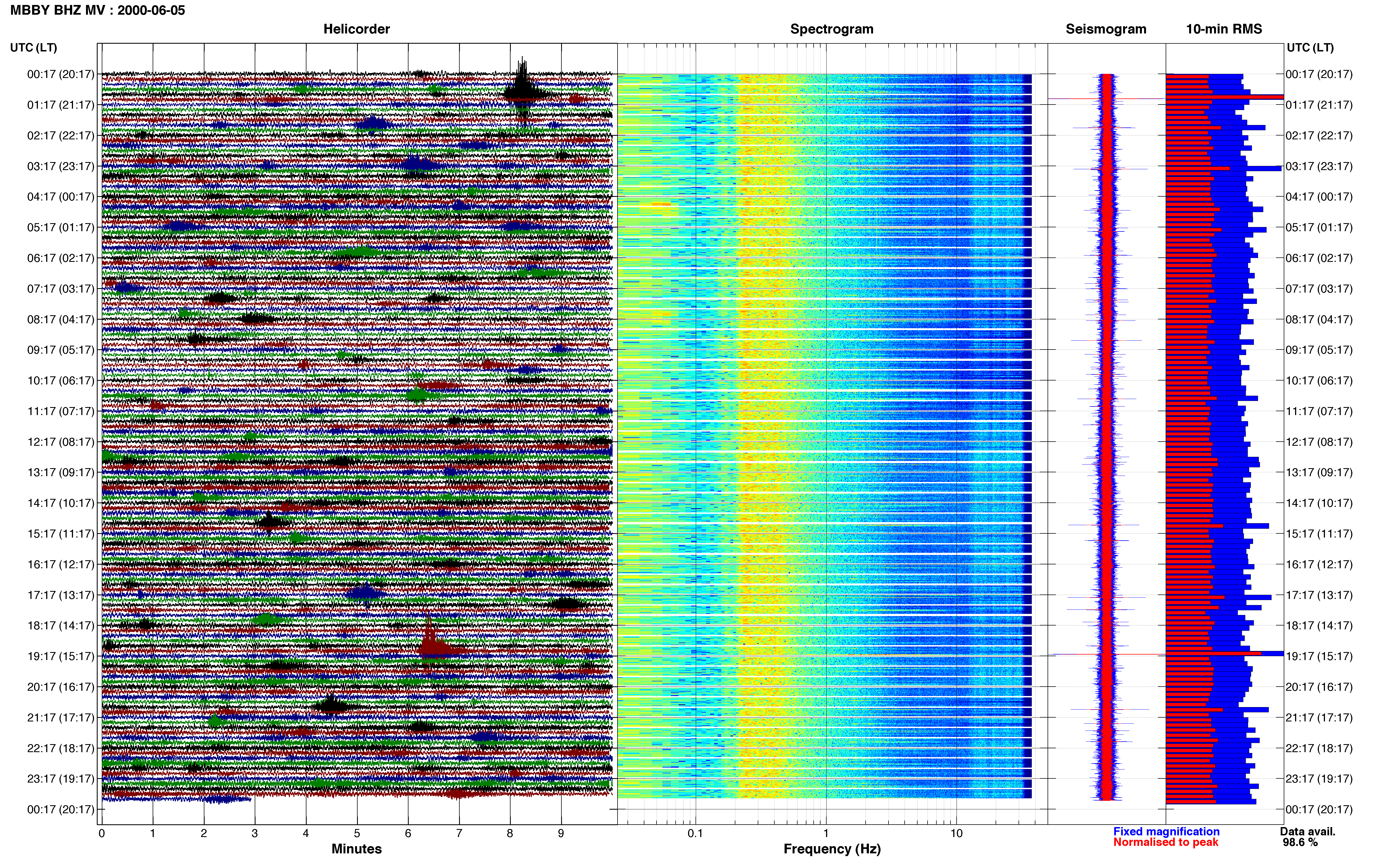The width and height of the screenshot is (1388, 868).
Task: Select the plot title 'MBBY BHZ MV : 2000-06-05'
Action: pos(98,10)
